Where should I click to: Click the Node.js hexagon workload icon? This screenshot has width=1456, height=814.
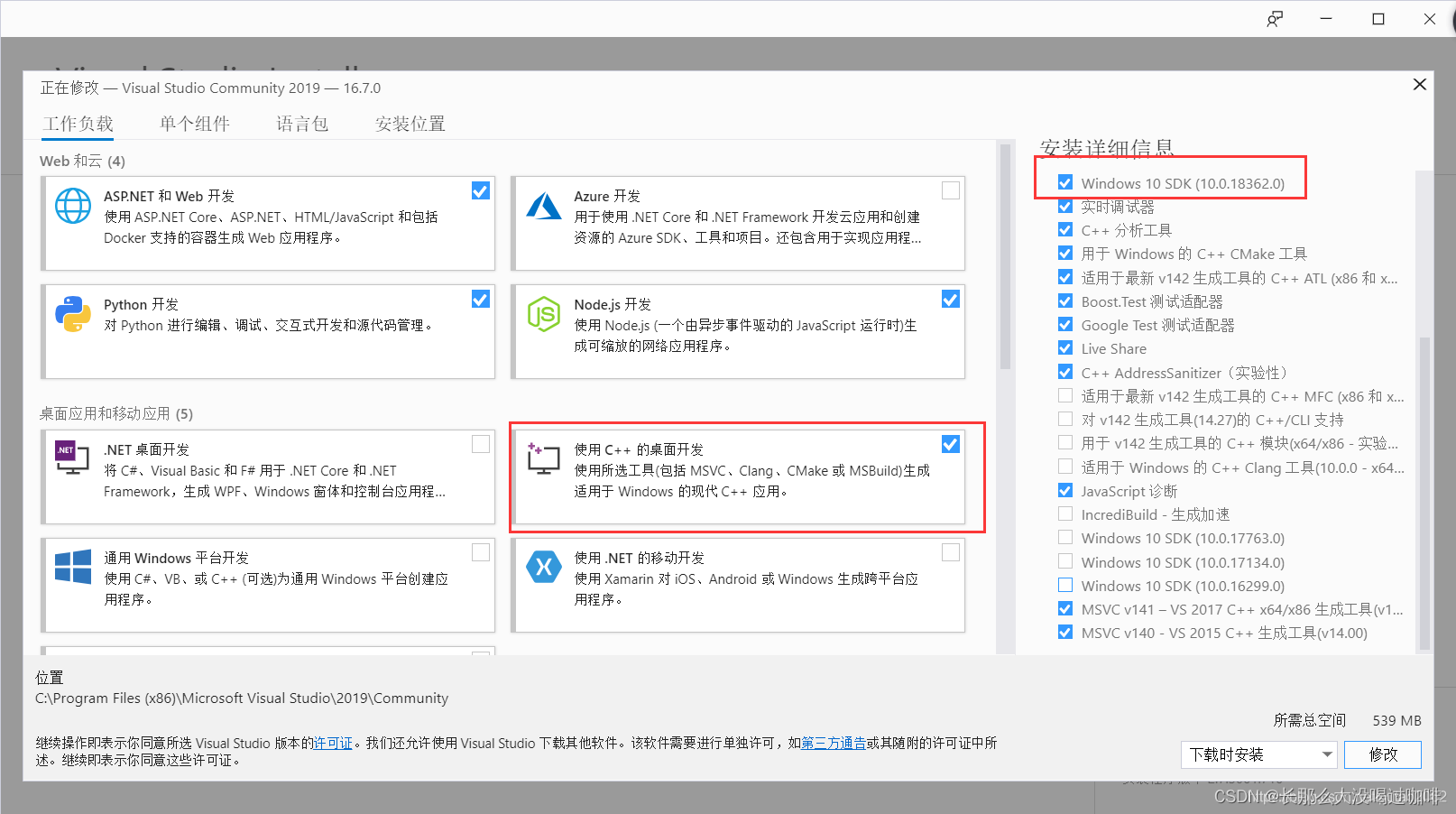coord(544,314)
